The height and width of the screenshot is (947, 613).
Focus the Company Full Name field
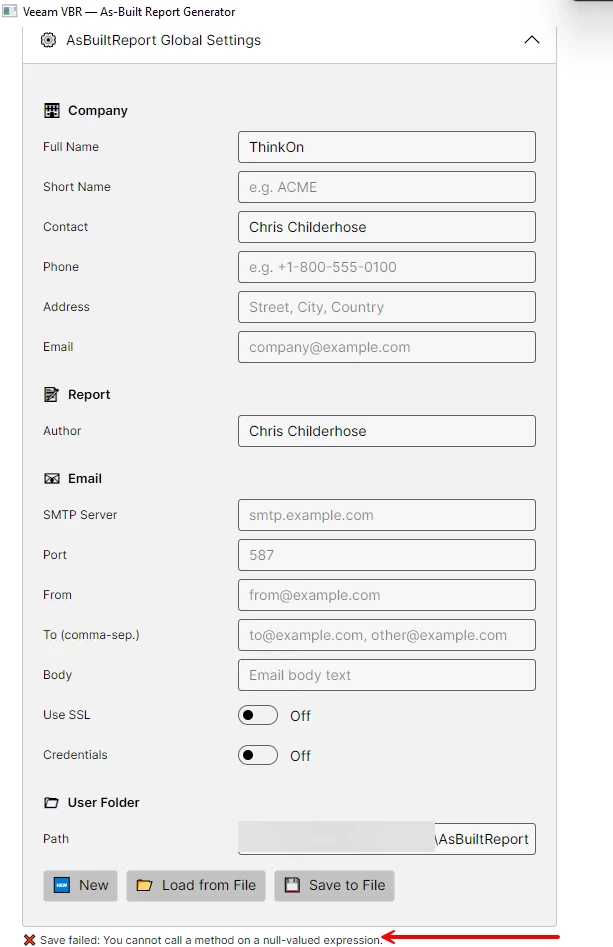click(x=386, y=147)
